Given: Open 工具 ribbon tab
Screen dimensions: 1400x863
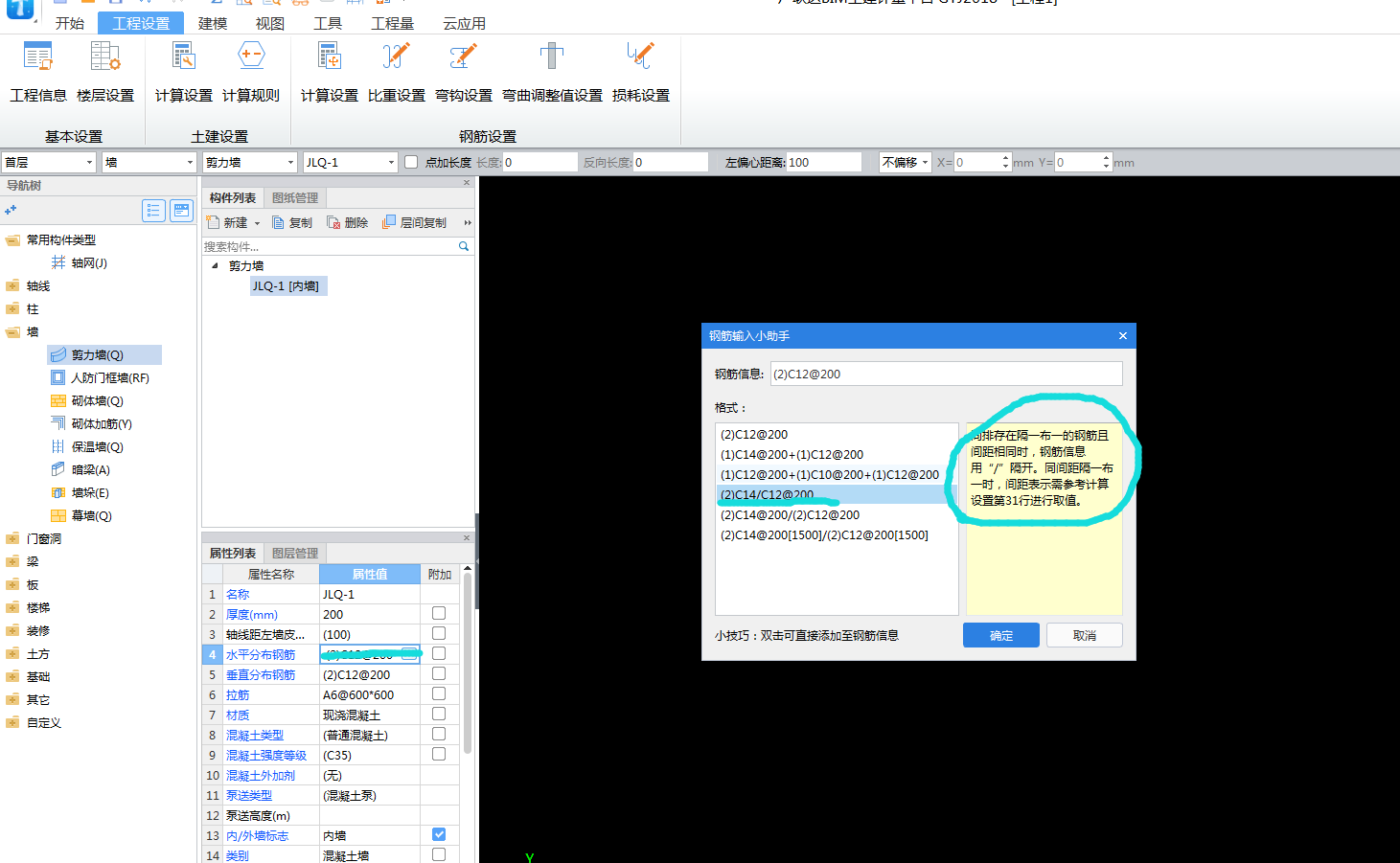Looking at the screenshot, I should [328, 23].
